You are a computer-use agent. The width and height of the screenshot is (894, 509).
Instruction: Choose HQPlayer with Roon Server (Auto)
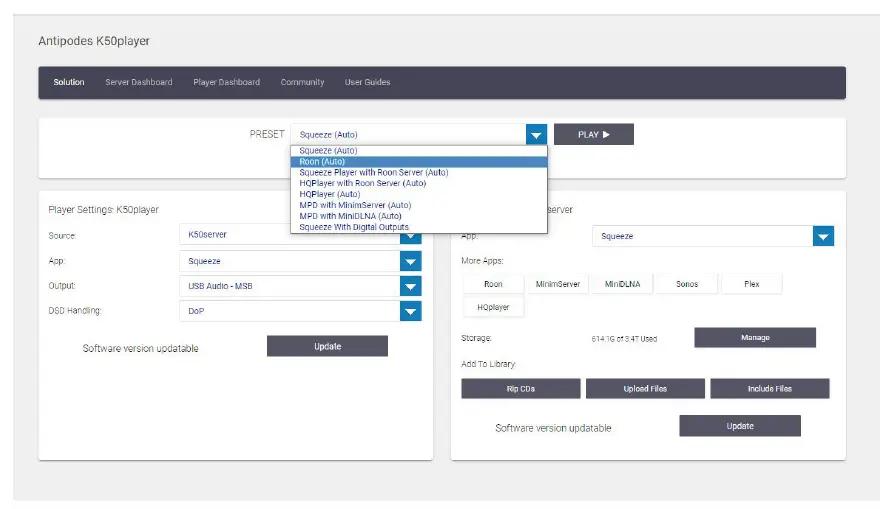tap(418, 183)
